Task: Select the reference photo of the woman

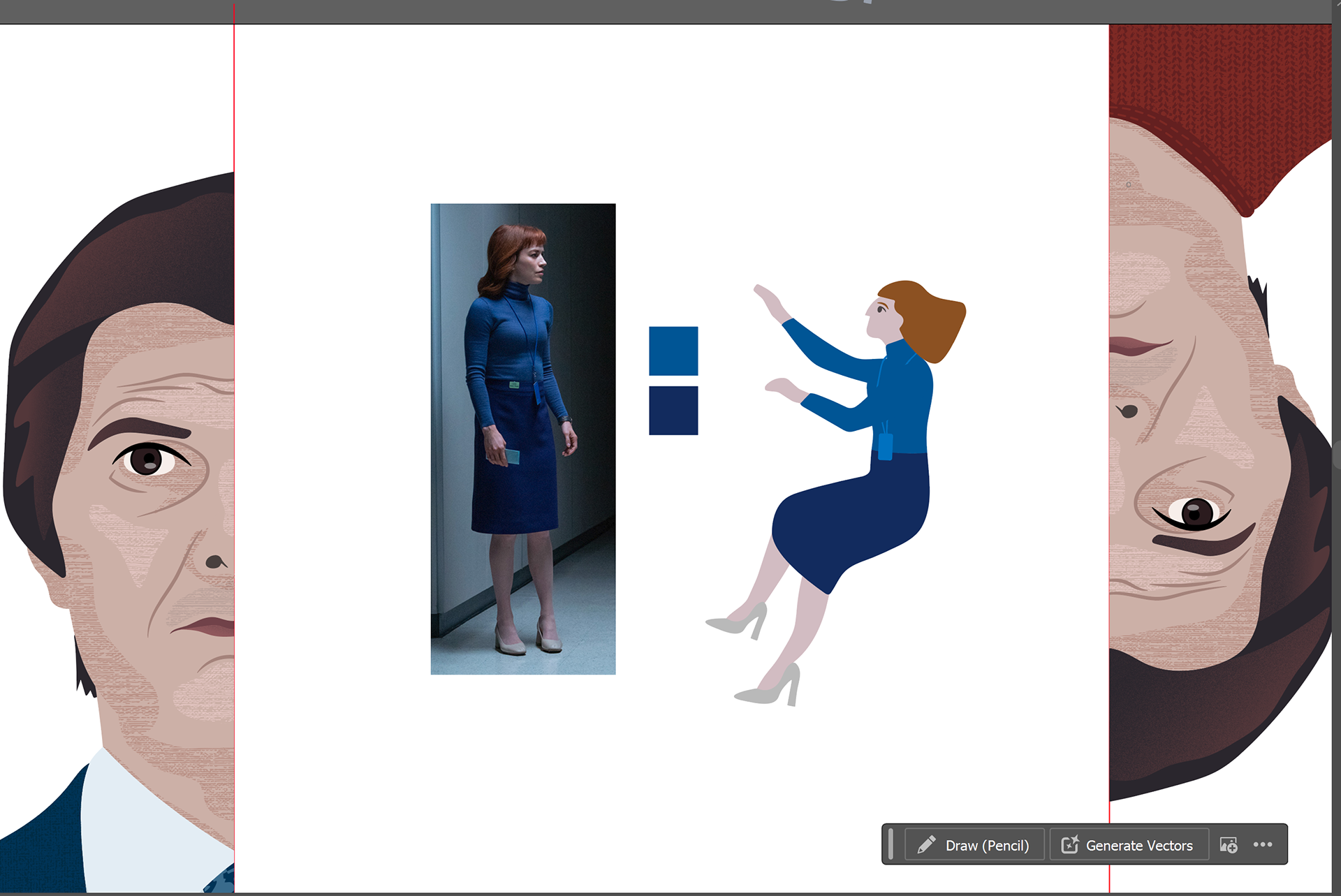Action: click(x=522, y=439)
